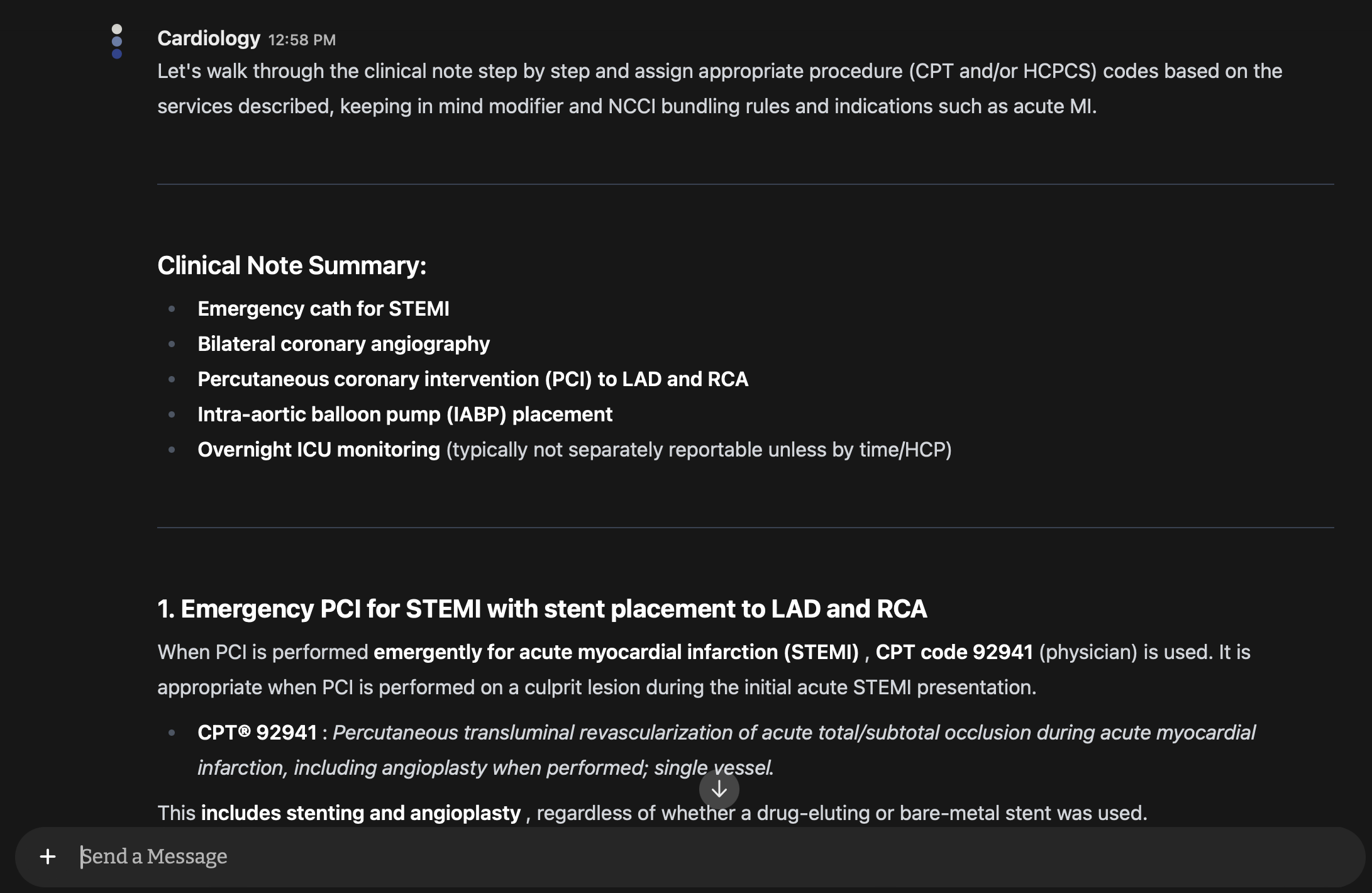Click the bold CPT code 92941 text
Viewport: 1372px width, 893px height.
(x=954, y=652)
